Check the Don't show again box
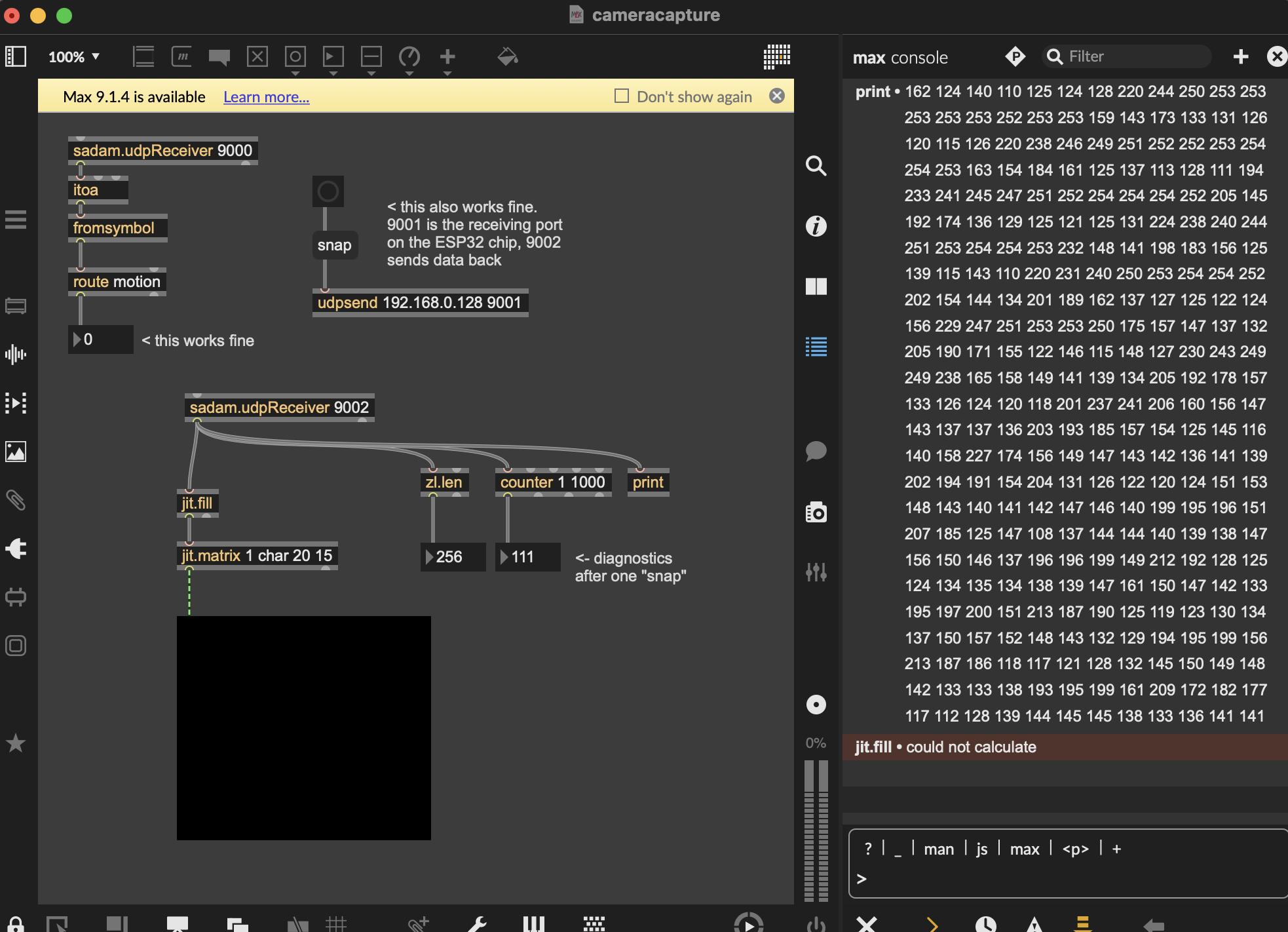Viewport: 1288px width, 932px height. [621, 96]
